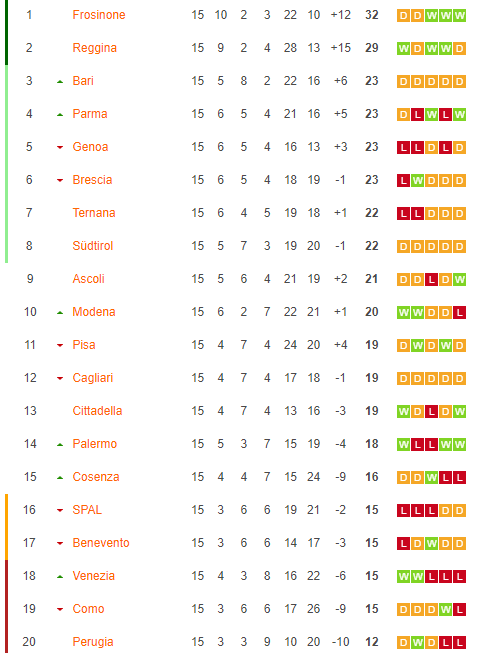Click Frosinone's 32 points value
Screen dimensions: 477x653
coord(372,15)
